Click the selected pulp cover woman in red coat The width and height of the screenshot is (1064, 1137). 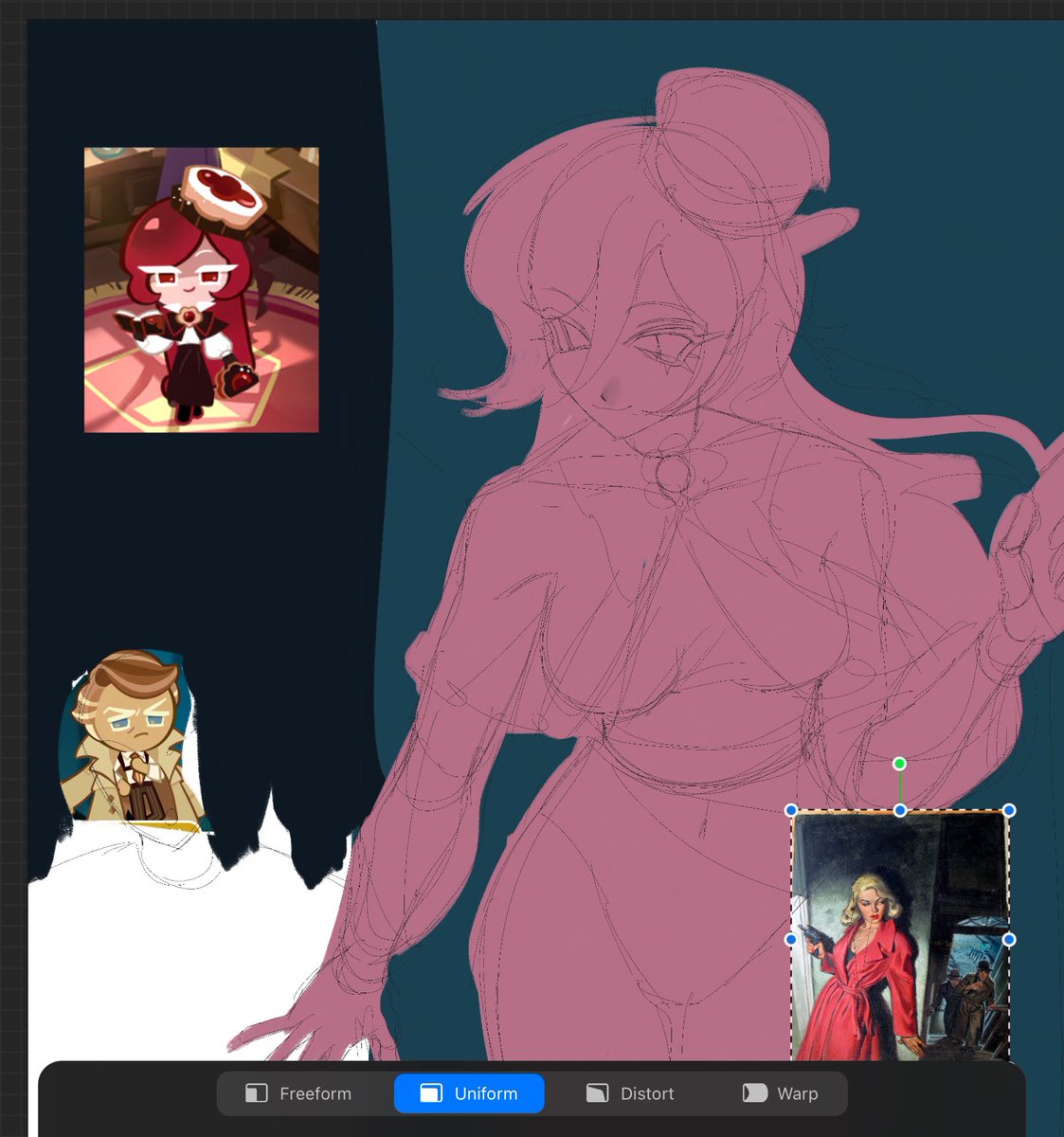click(x=900, y=936)
